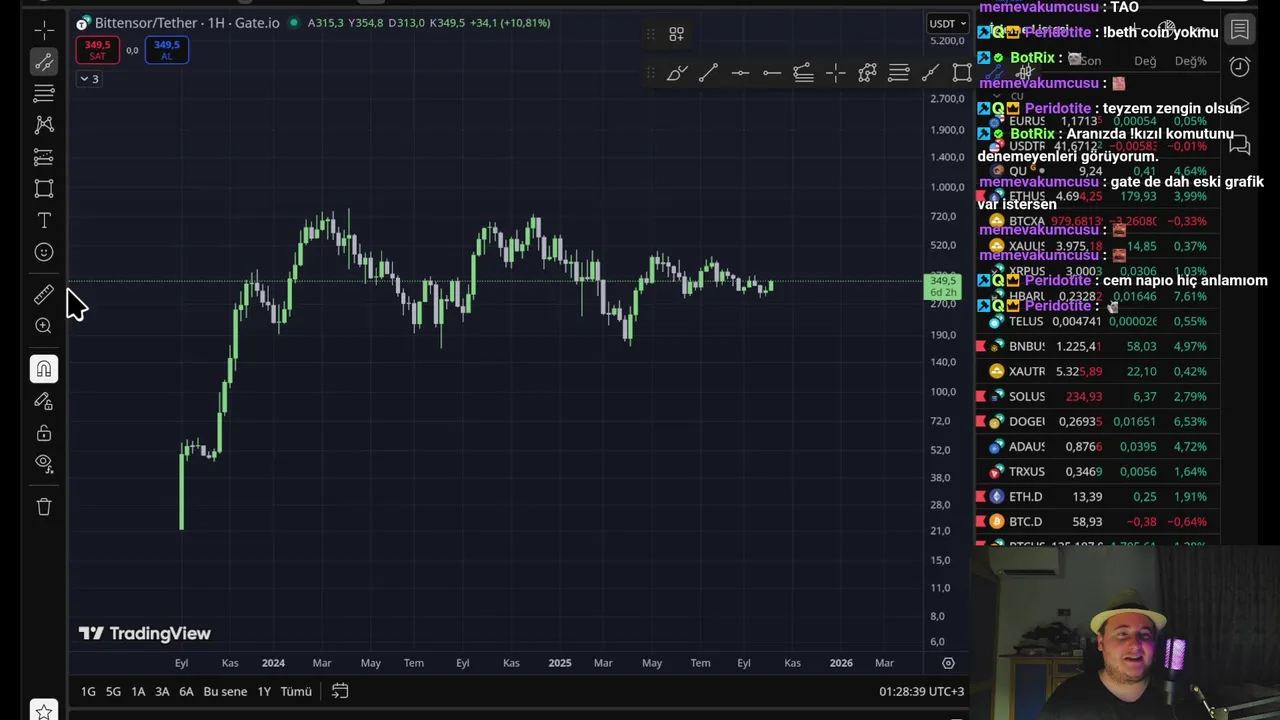Screen dimensions: 1280x720
Task: Select the Tümü time range
Action: (296, 691)
